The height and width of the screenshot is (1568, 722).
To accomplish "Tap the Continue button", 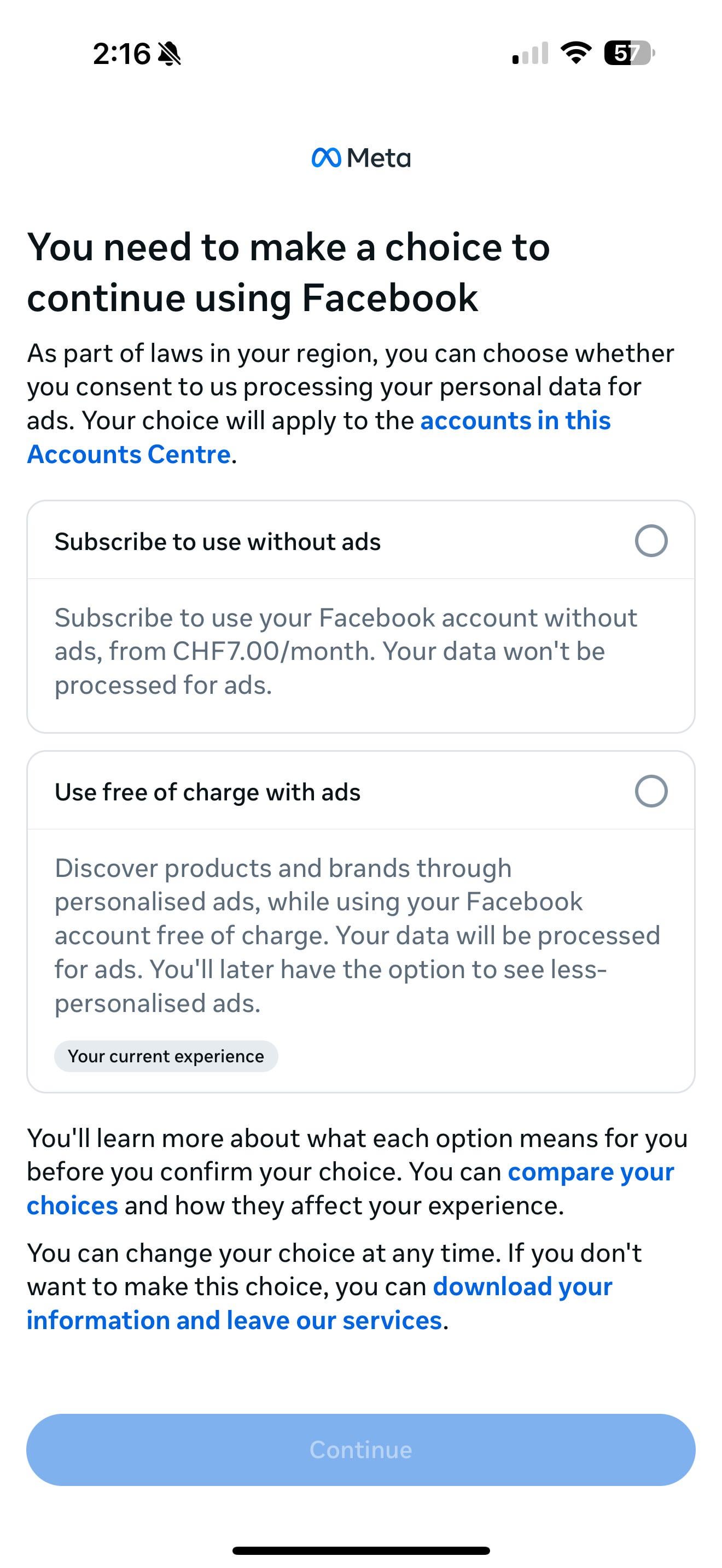I will [x=361, y=1449].
